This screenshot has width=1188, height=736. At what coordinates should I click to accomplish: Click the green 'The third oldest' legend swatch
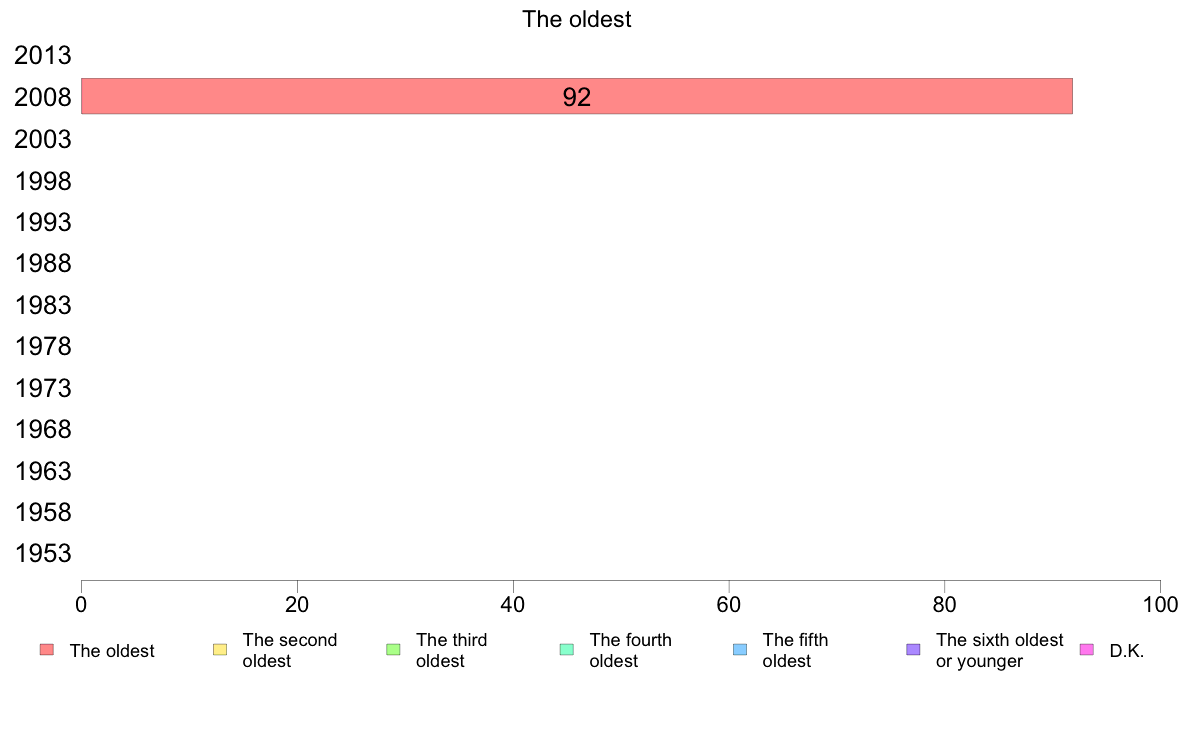[393, 650]
